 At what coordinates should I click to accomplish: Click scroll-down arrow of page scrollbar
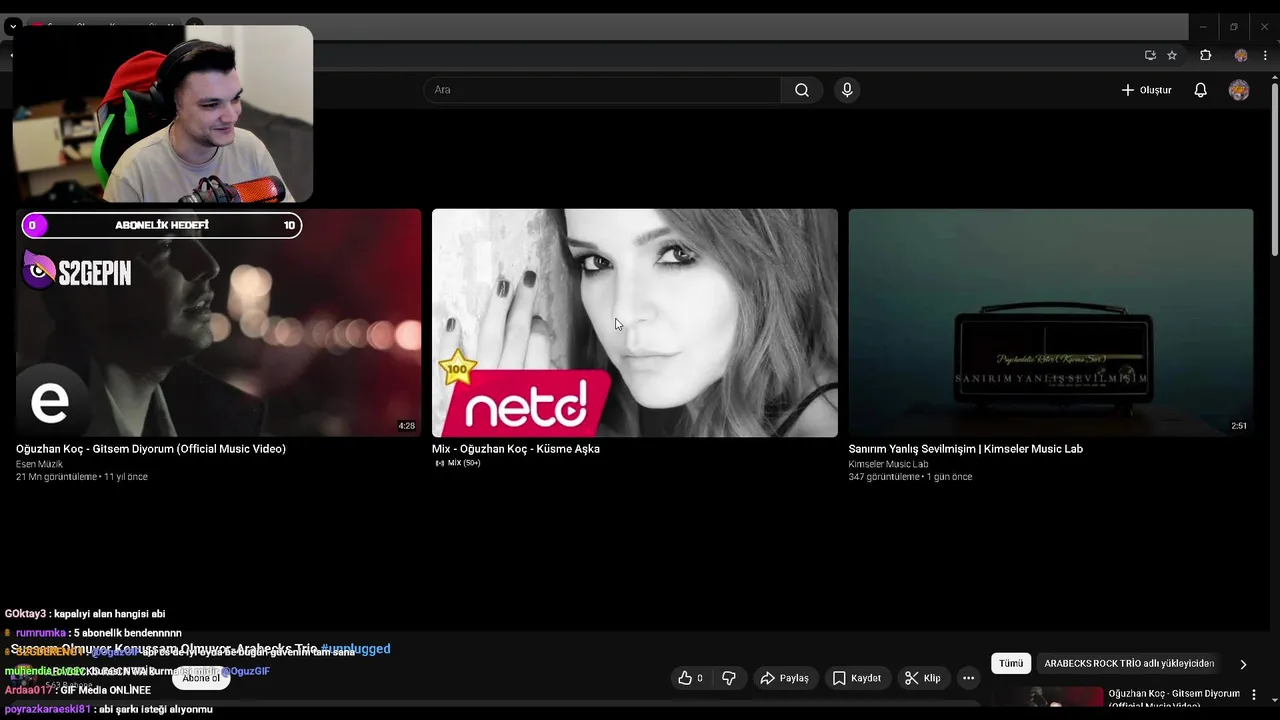[1274, 700]
